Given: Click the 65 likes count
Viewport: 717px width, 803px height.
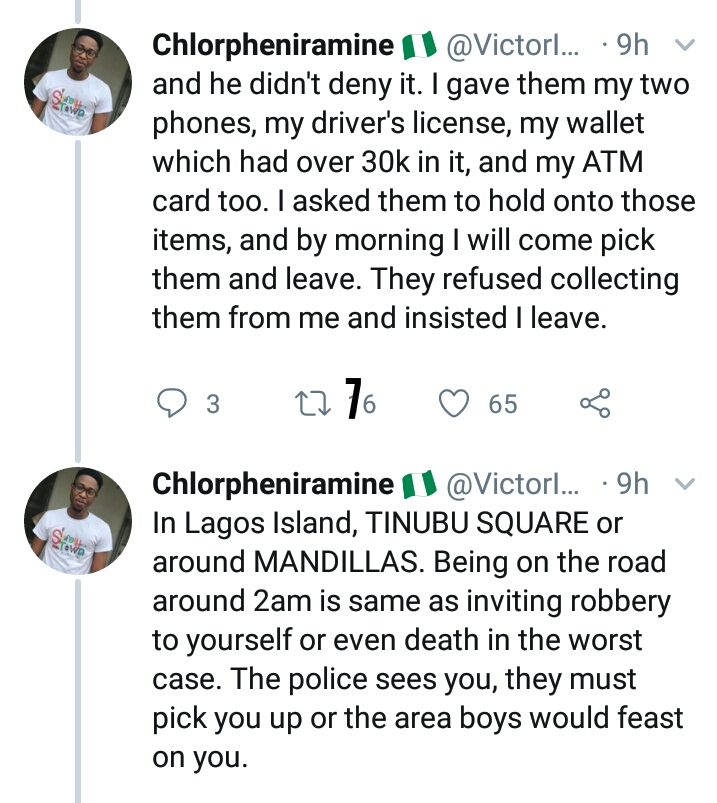Looking at the screenshot, I should point(503,404).
